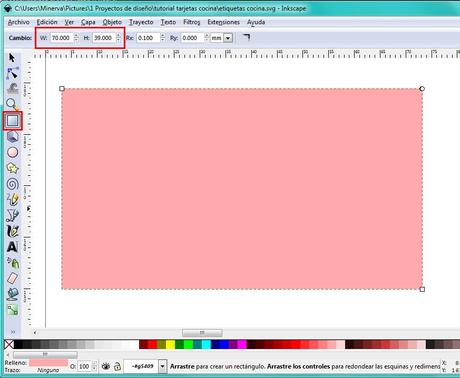The image size is (460, 378).
Task: Pick the Spiral tool
Action: coord(13,184)
